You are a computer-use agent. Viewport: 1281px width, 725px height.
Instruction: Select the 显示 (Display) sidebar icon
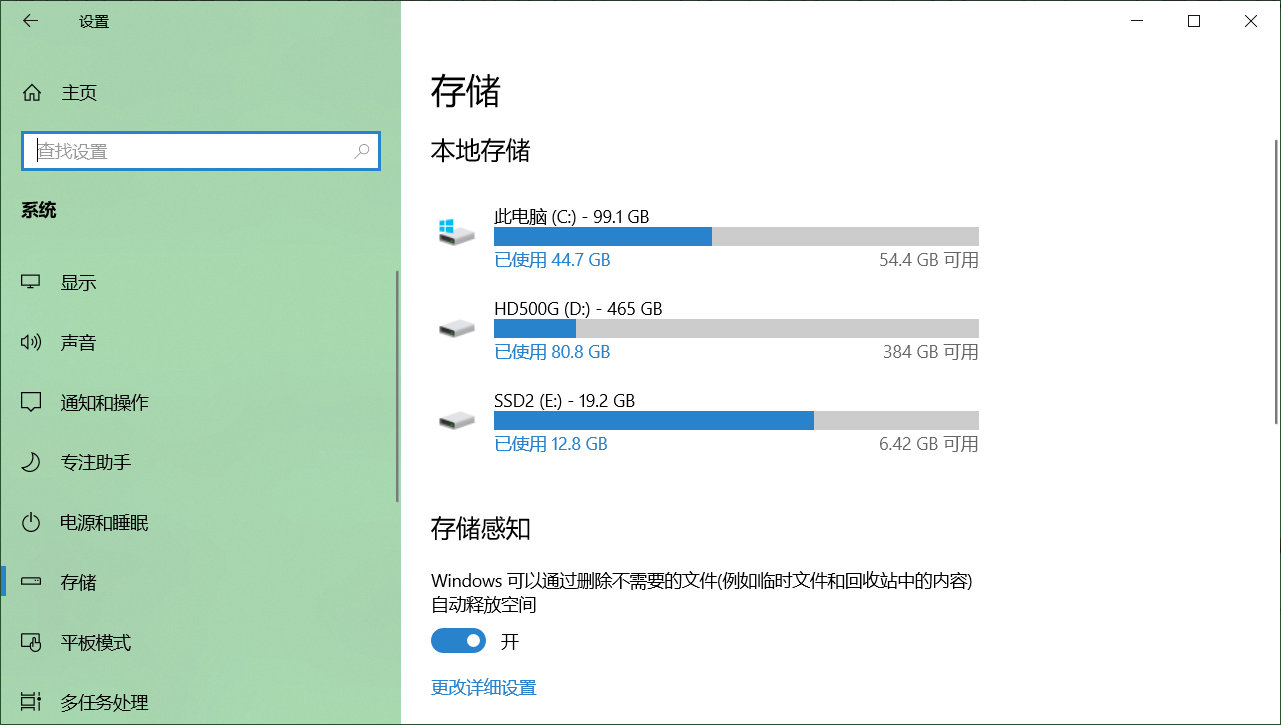point(32,282)
